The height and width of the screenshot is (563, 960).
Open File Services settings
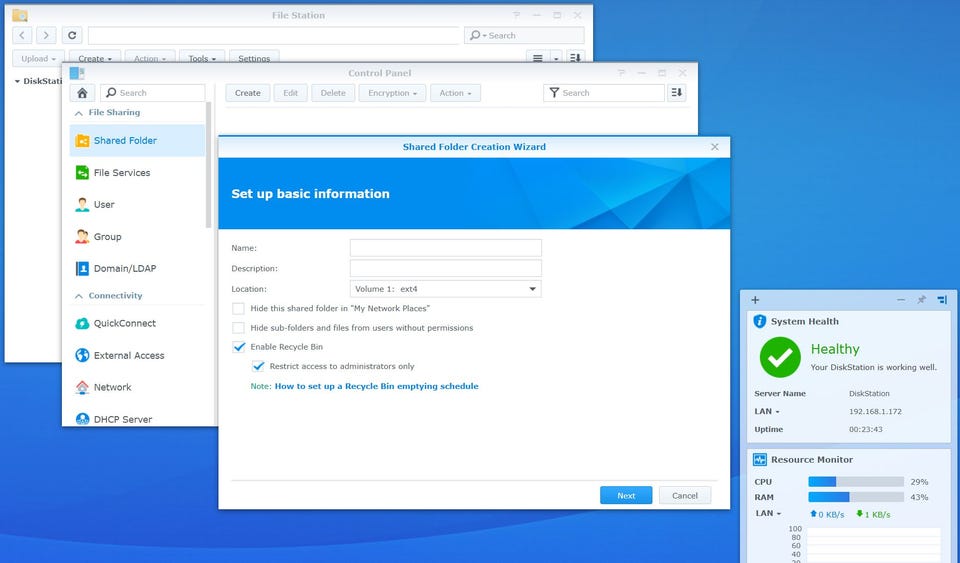click(x=121, y=173)
